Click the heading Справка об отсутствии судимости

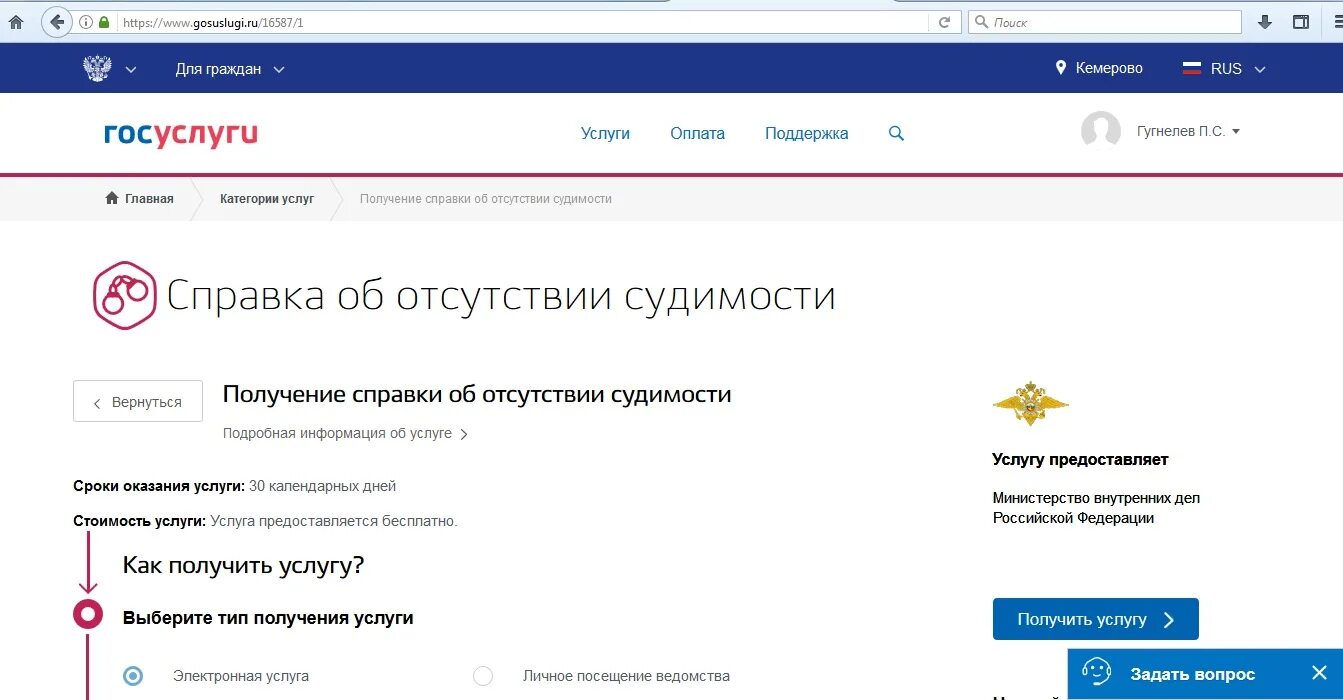pyautogui.click(x=501, y=296)
